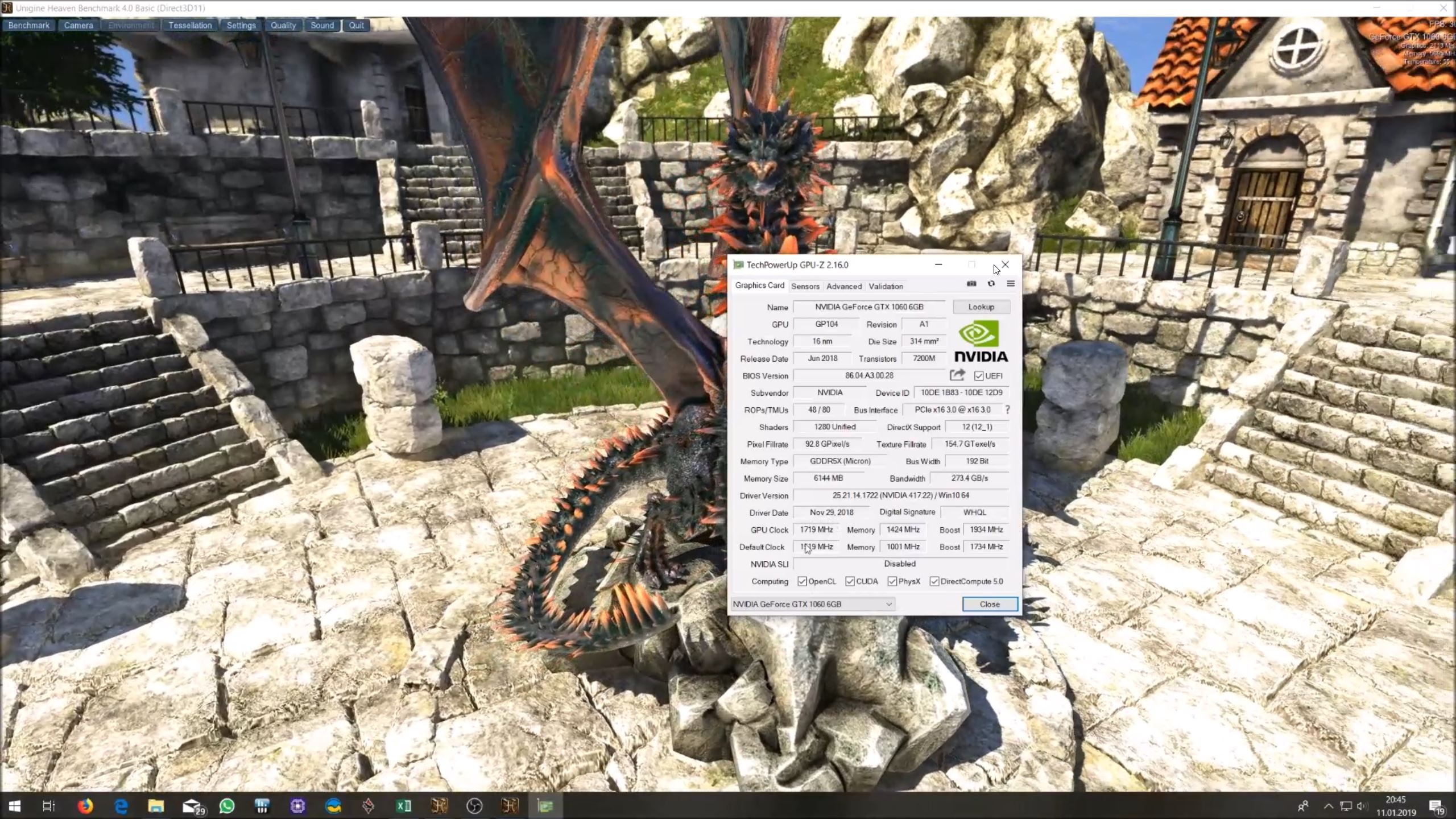1456x819 pixels.
Task: Click the question mark beside Bus Interface
Action: click(1007, 409)
